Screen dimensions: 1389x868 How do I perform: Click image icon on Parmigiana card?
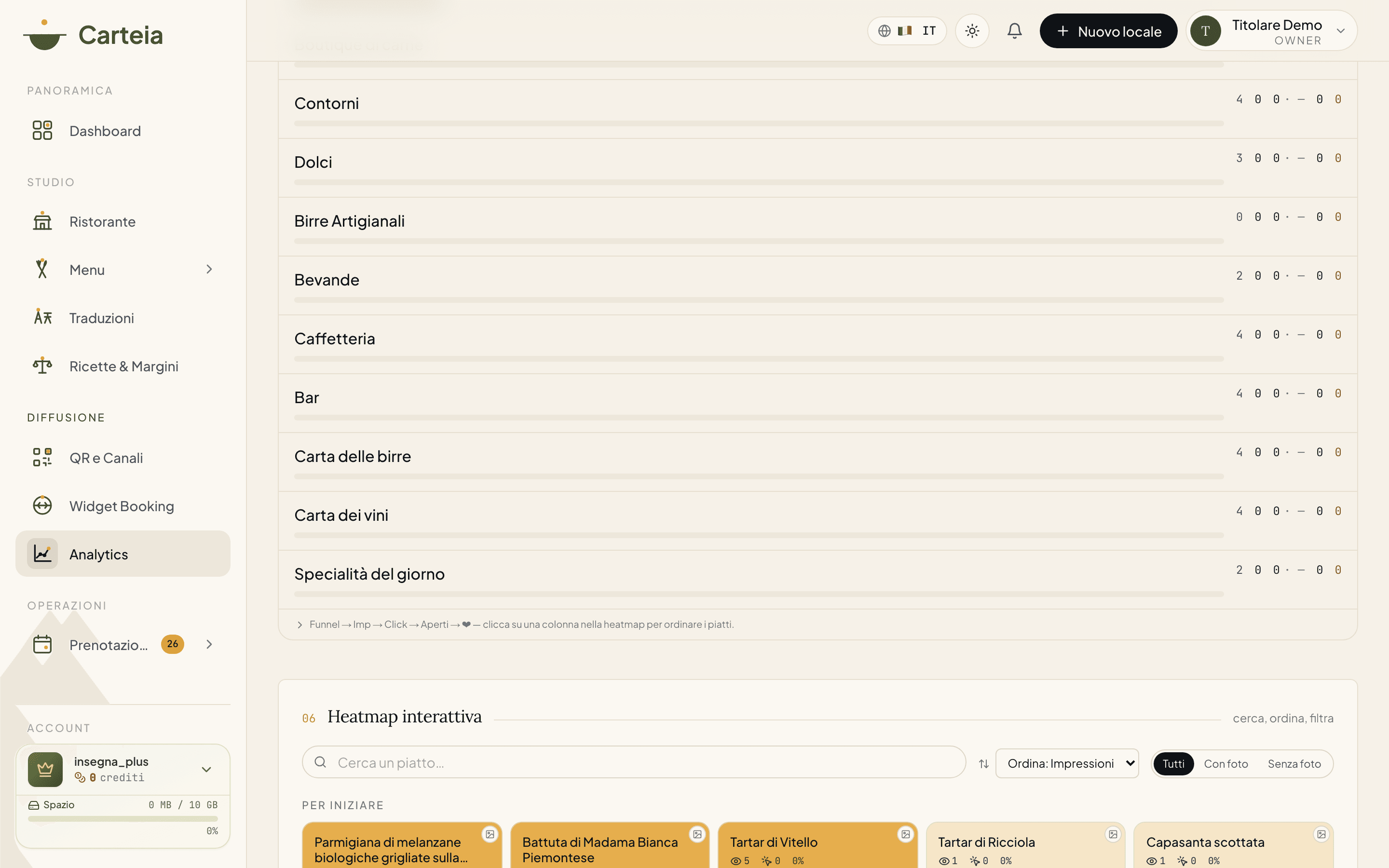490,834
